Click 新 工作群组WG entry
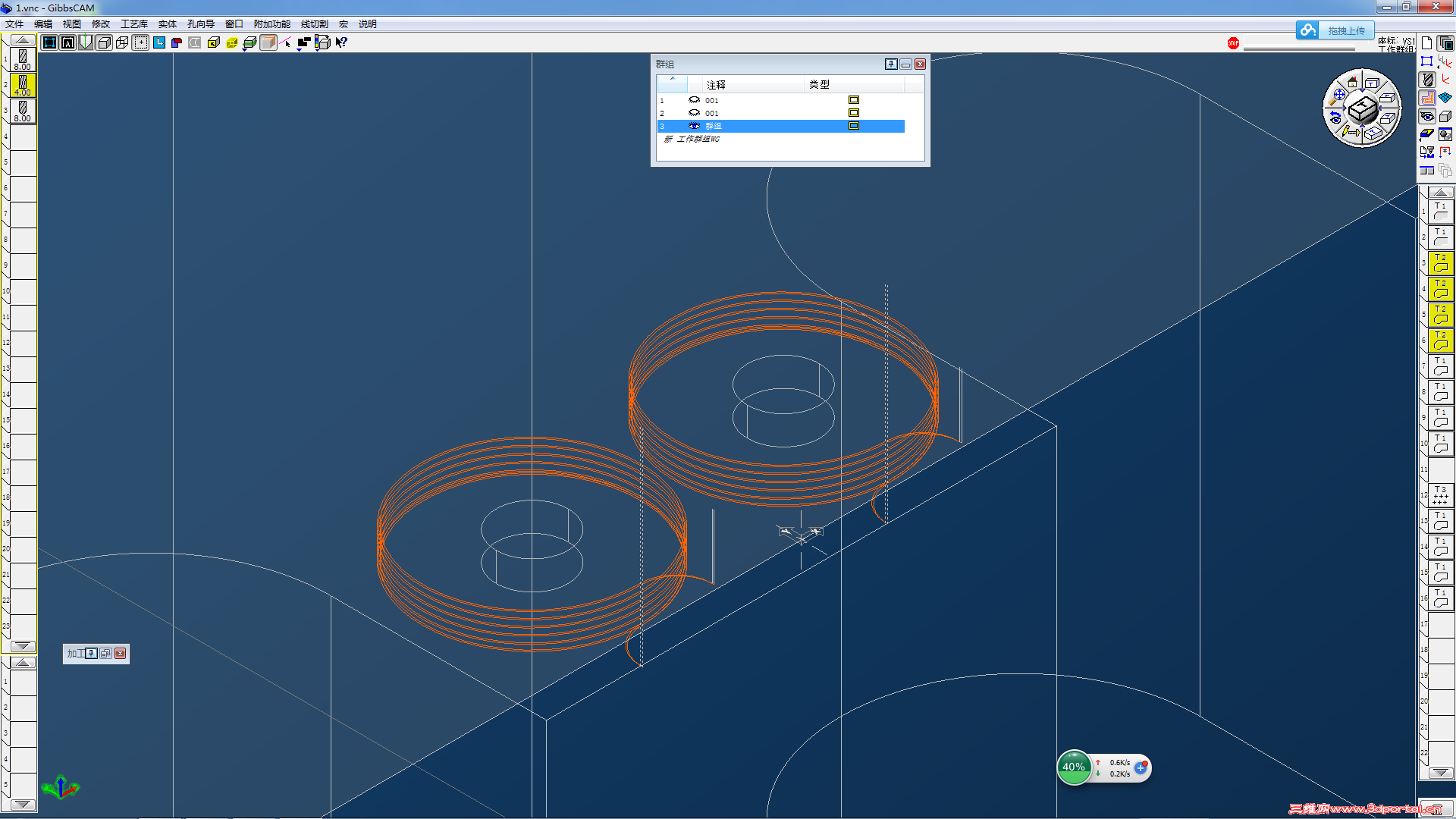This screenshot has height=819, width=1456. point(692,140)
